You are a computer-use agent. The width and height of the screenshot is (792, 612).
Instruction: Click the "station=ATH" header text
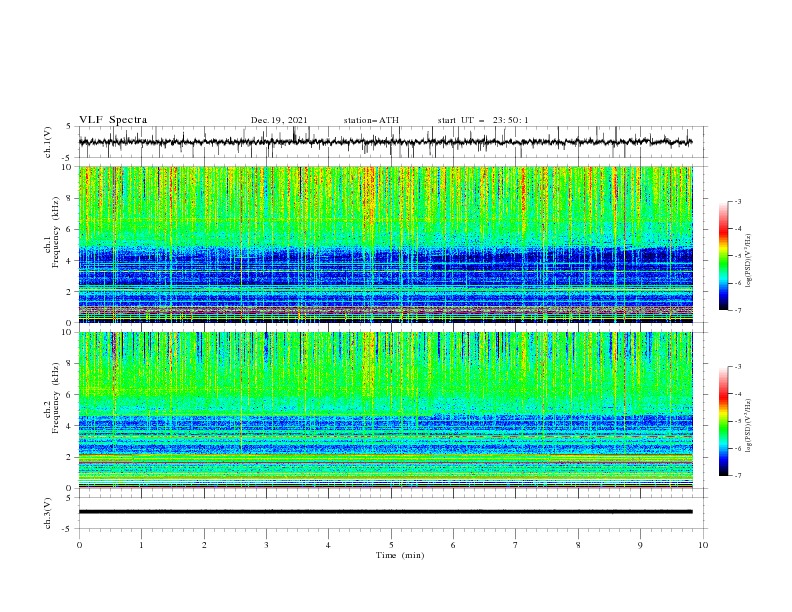click(x=371, y=120)
